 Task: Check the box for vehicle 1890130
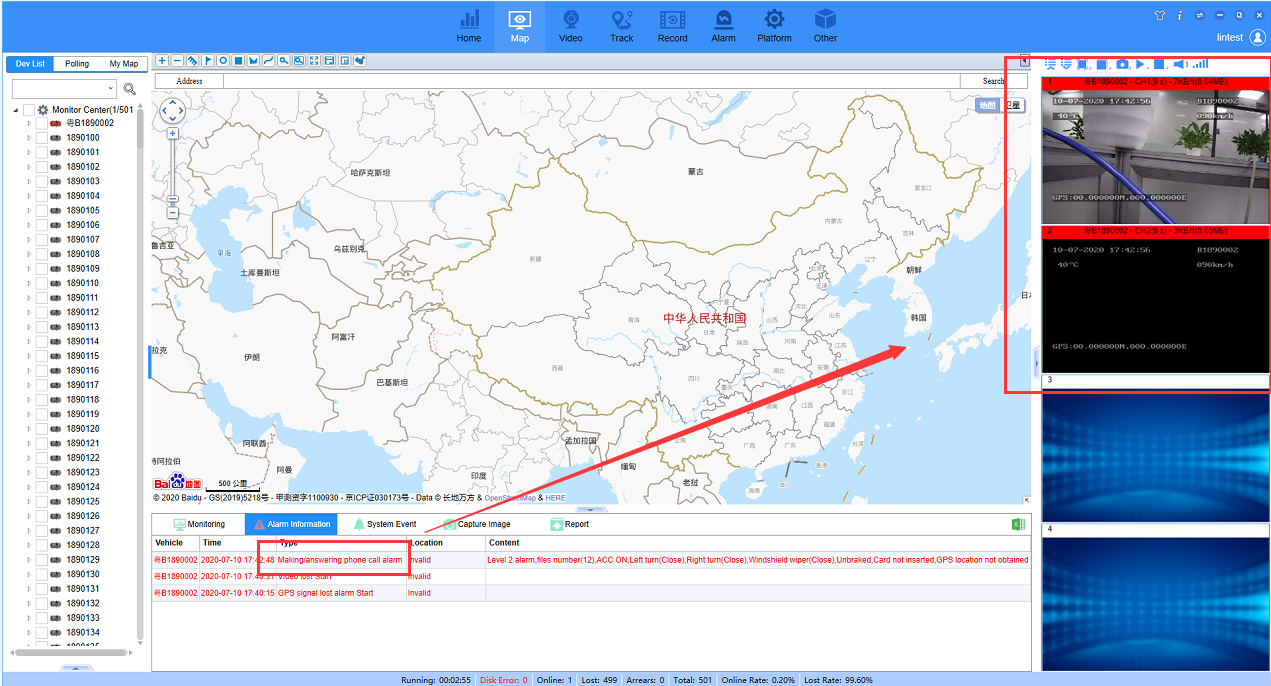pos(41,574)
